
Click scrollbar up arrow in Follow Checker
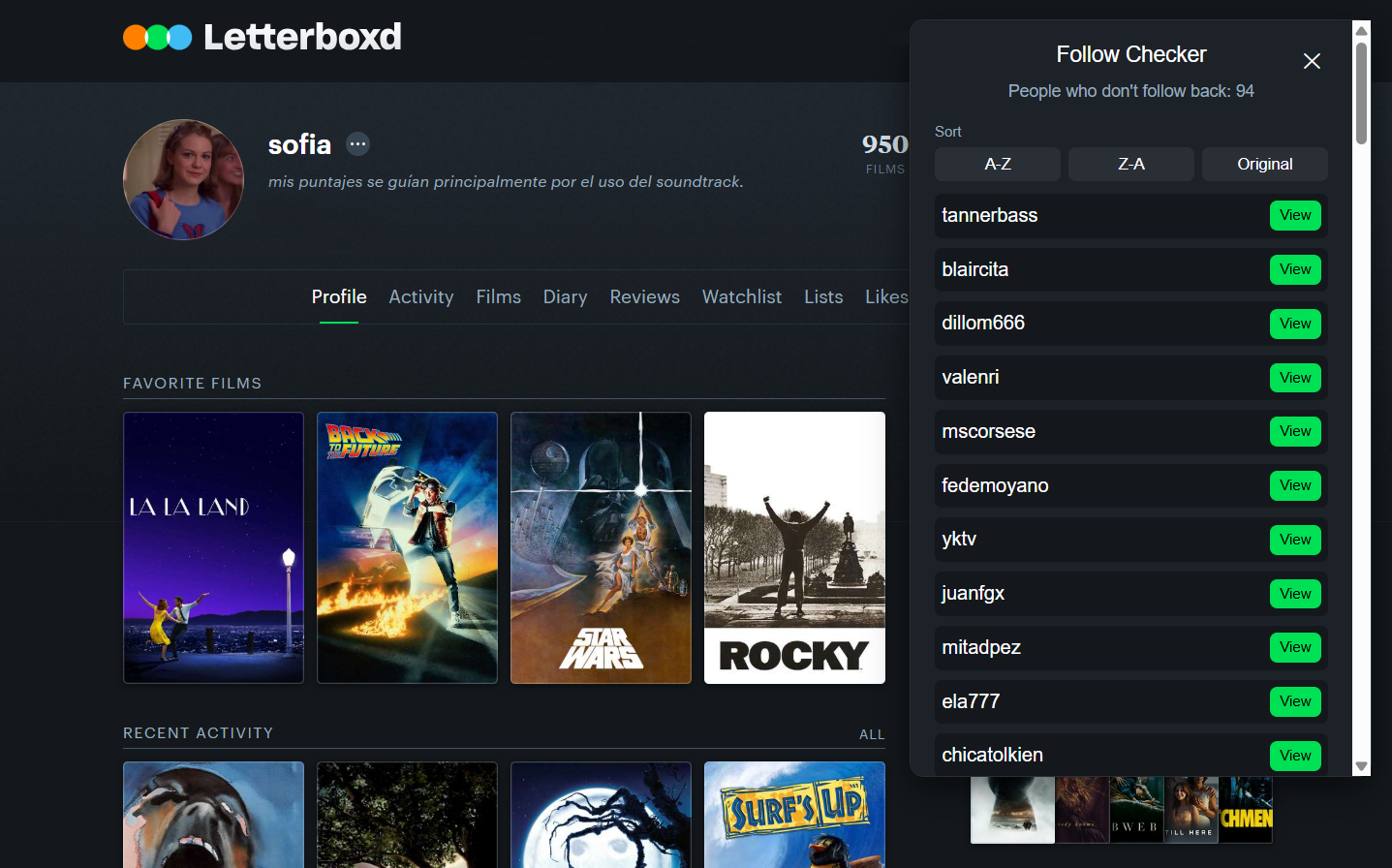(x=1362, y=29)
